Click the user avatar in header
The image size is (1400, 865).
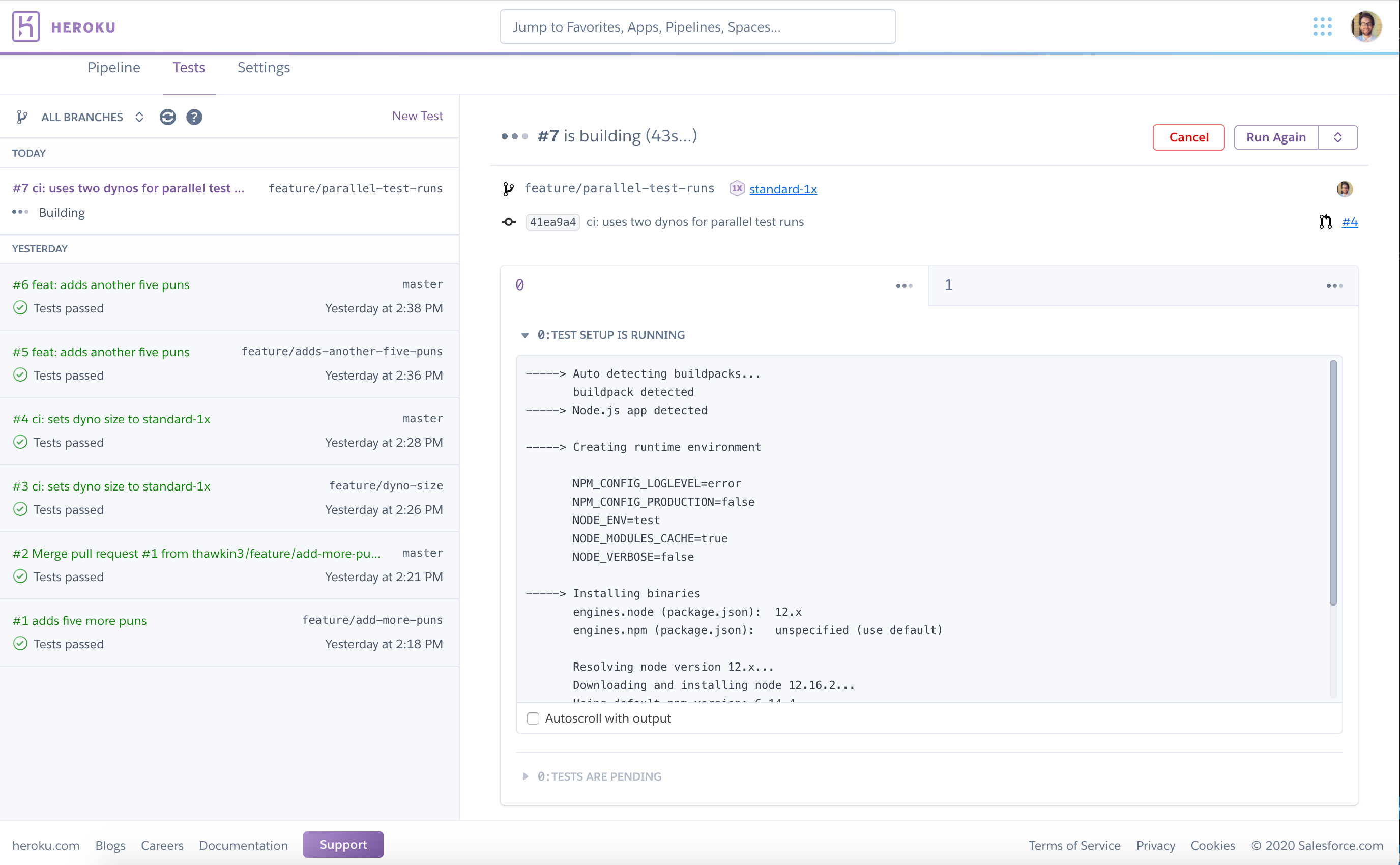(x=1366, y=26)
